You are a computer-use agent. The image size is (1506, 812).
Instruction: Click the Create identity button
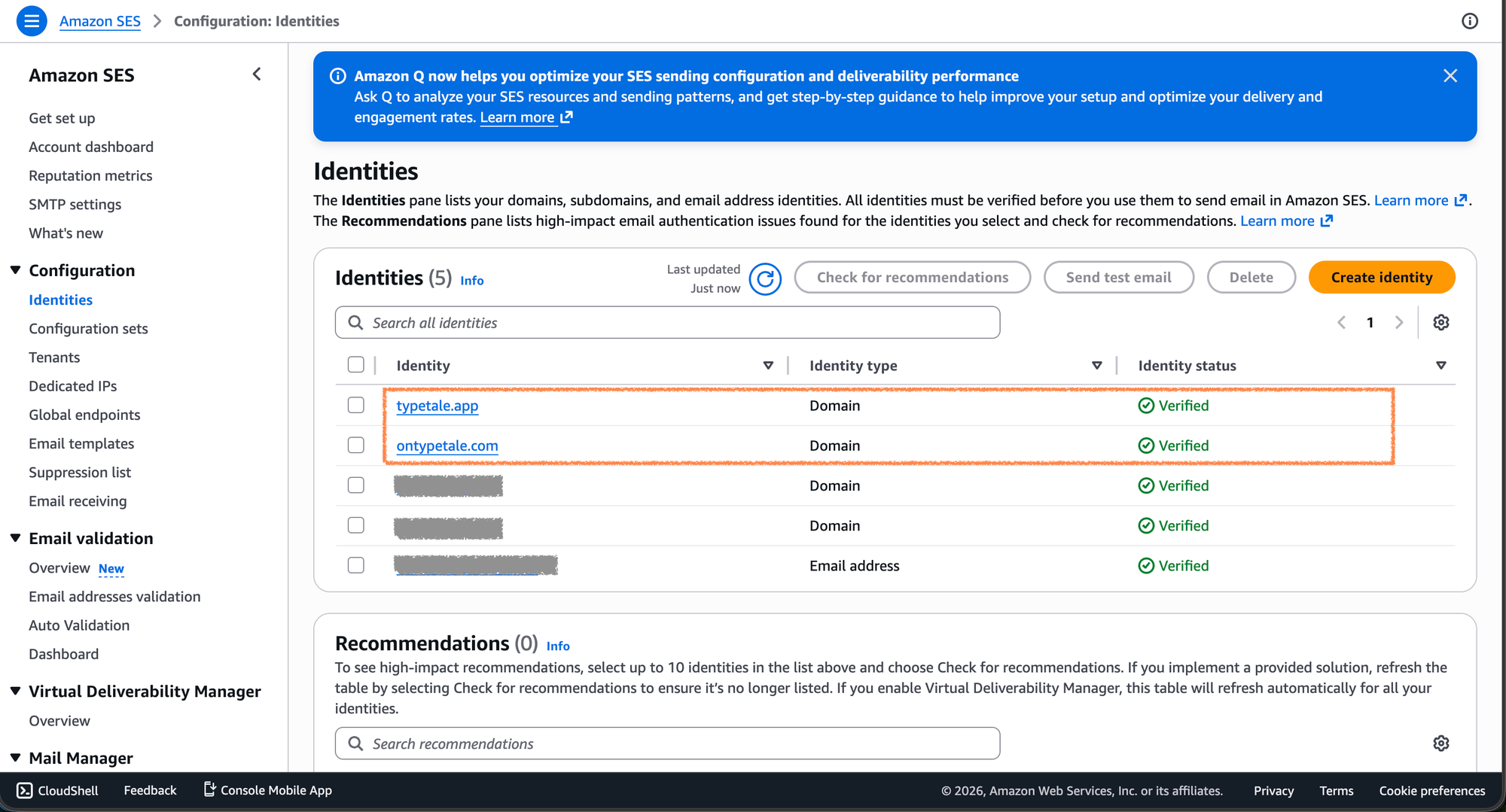click(x=1381, y=278)
